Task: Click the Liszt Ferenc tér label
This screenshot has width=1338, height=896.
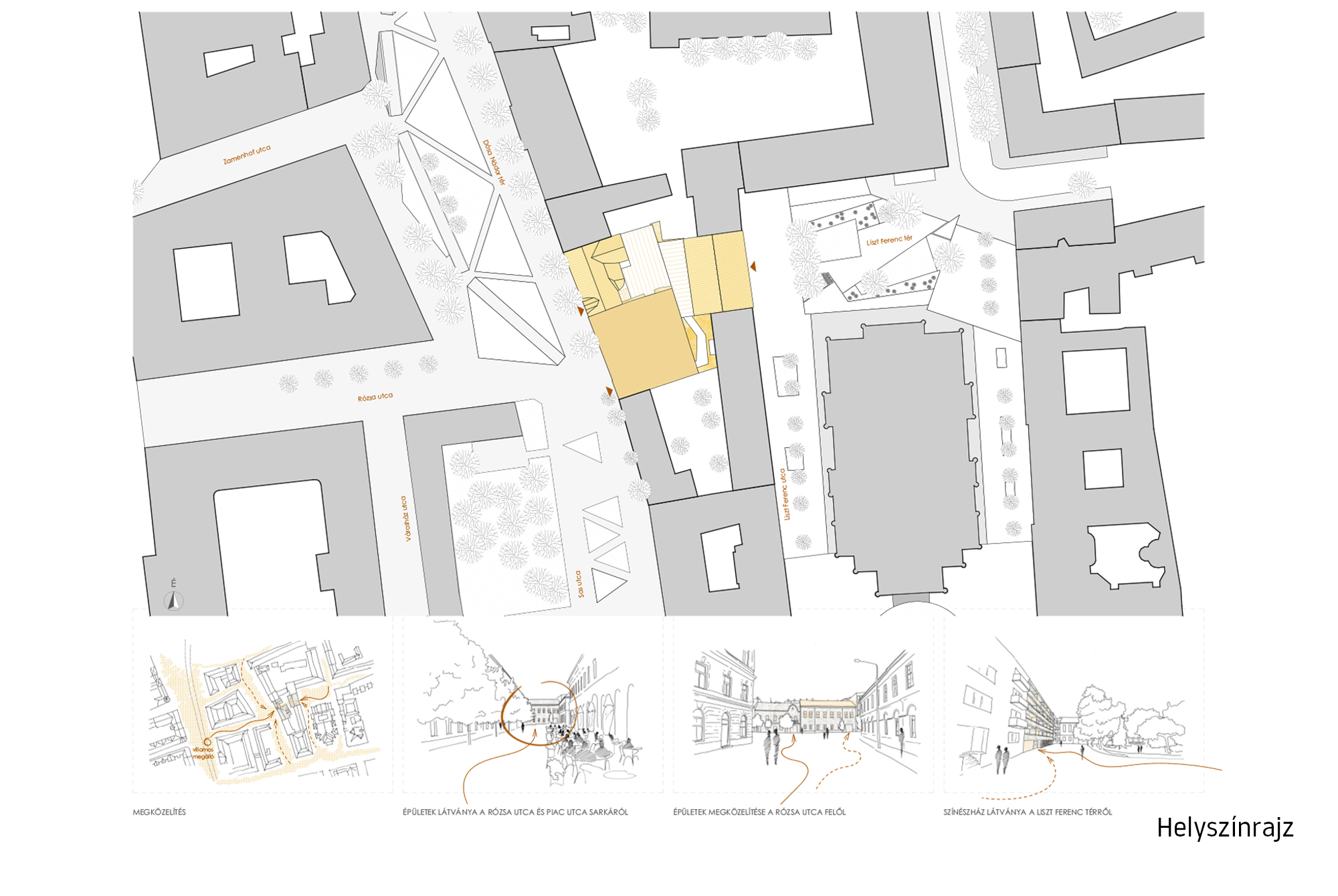Action: point(889,241)
